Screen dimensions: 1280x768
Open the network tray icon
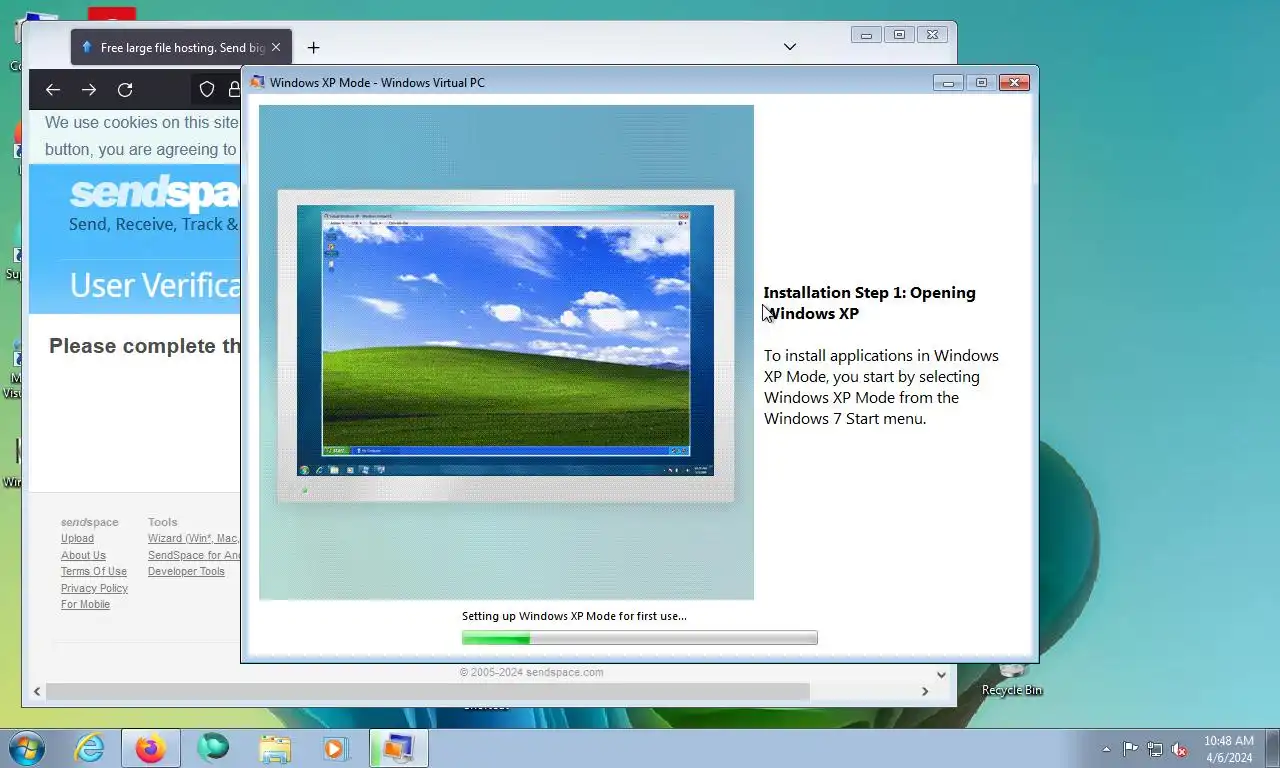1155,749
